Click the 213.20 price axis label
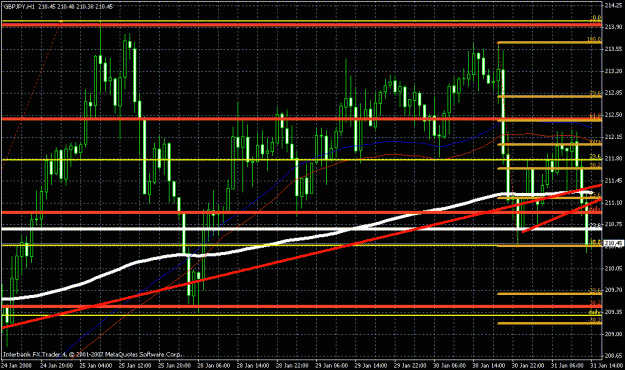 click(613, 71)
